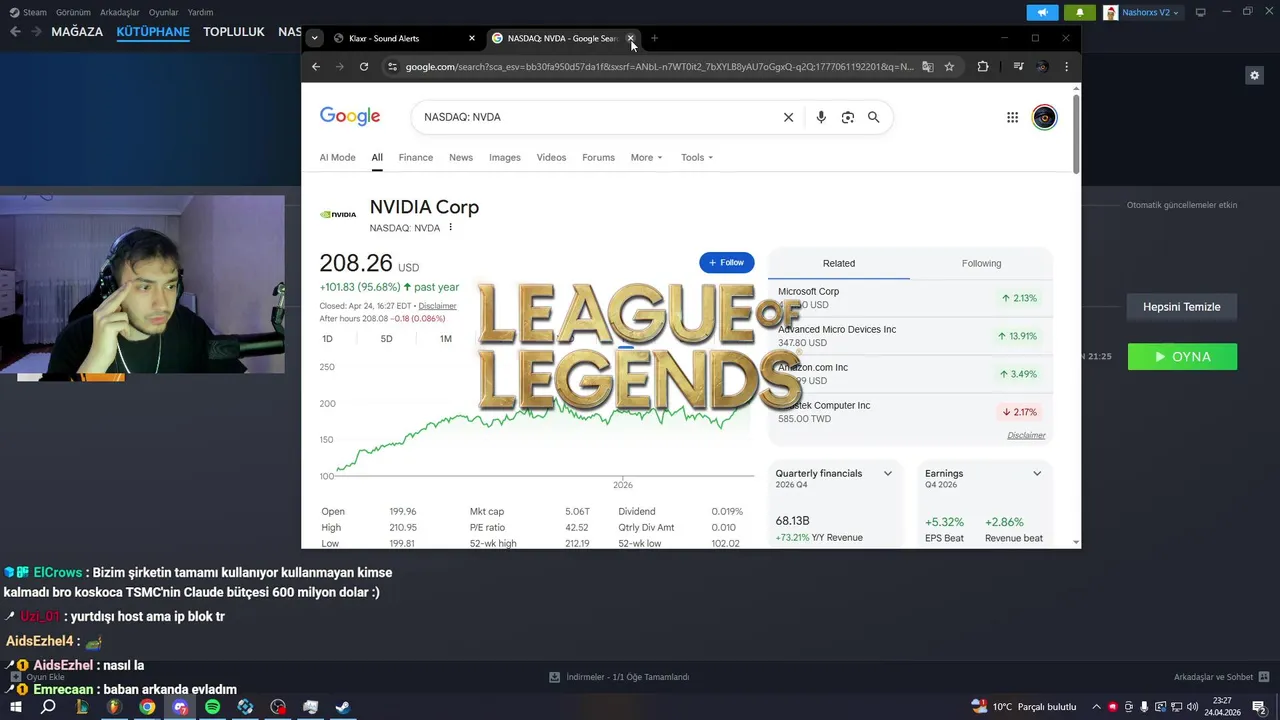Viewport: 1280px width, 720px height.
Task: Clear the Google search query
Action: pos(788,117)
